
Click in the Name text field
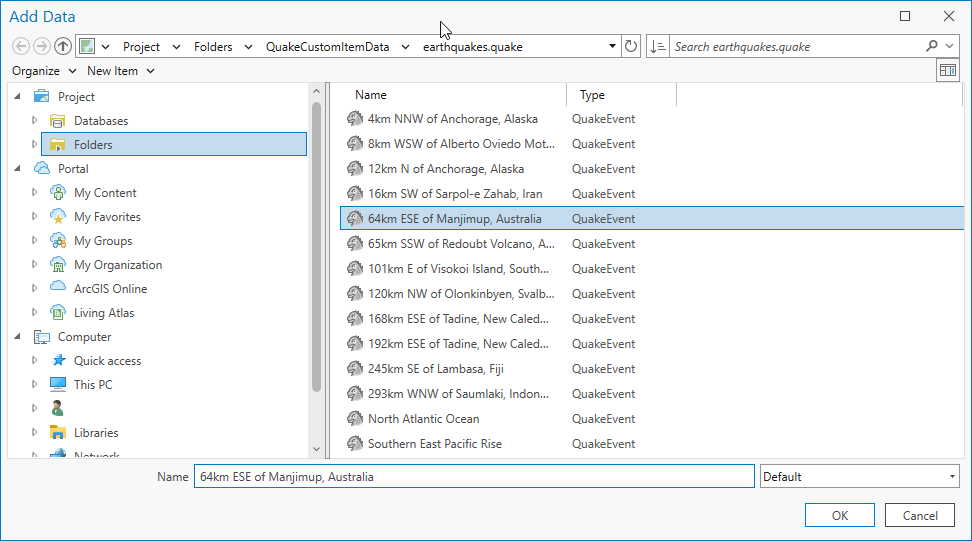click(x=473, y=477)
